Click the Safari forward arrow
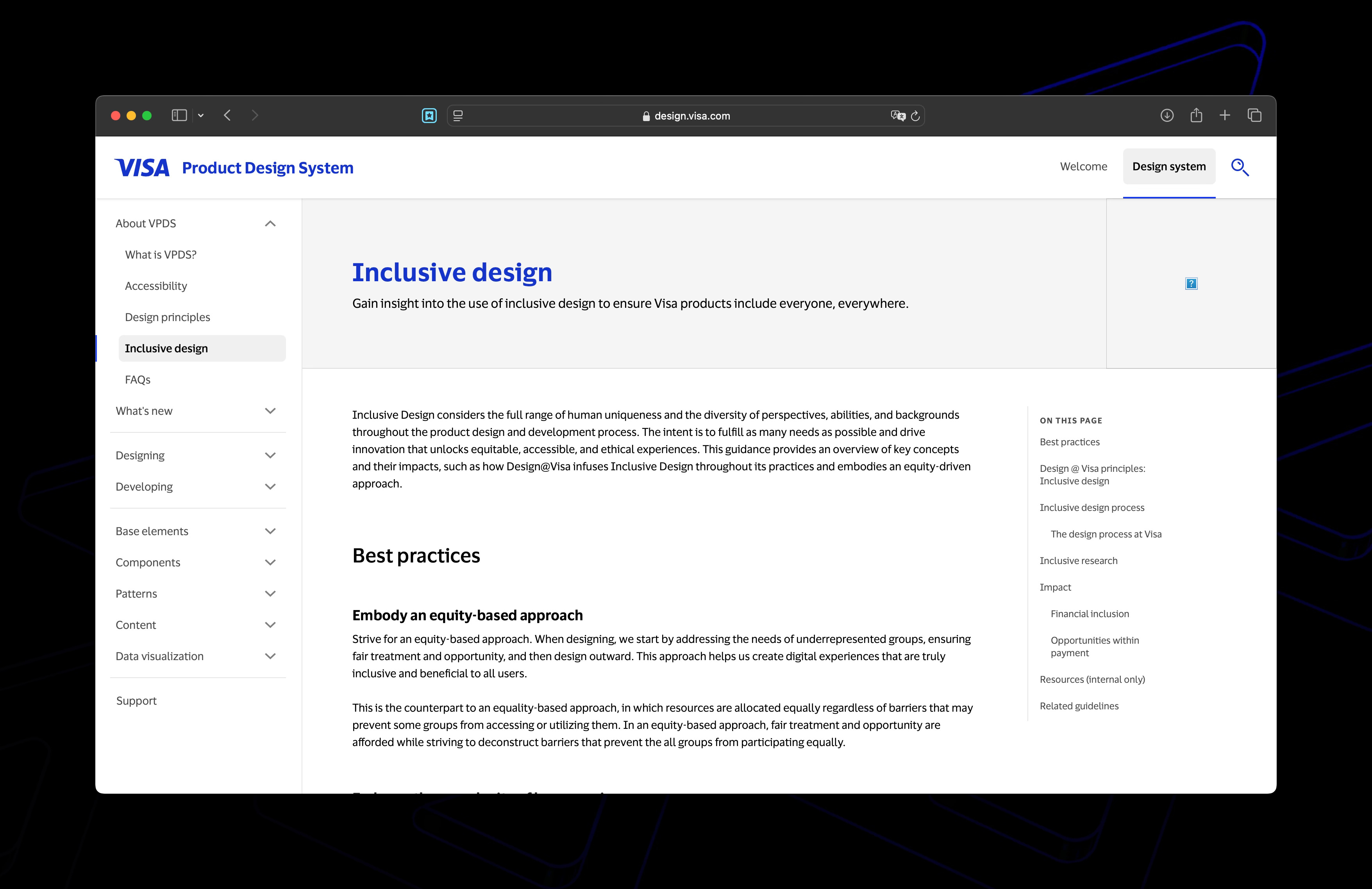 [x=255, y=115]
